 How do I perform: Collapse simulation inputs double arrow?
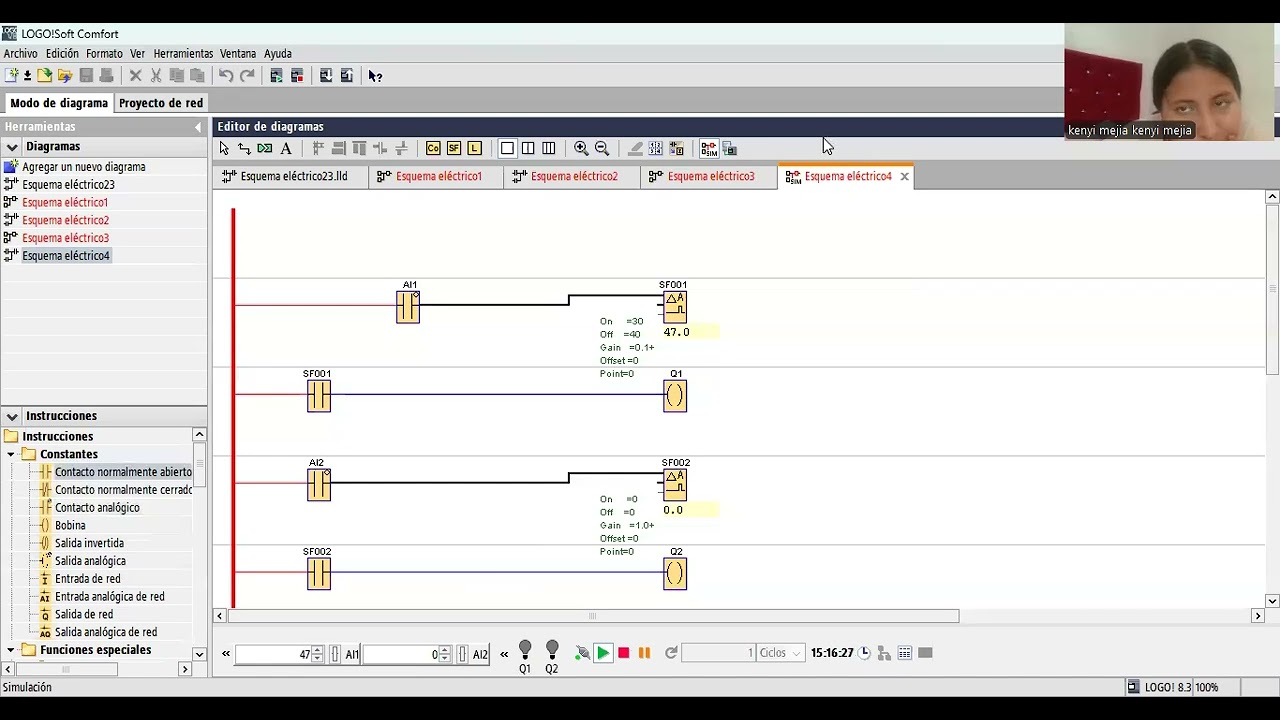coord(226,654)
